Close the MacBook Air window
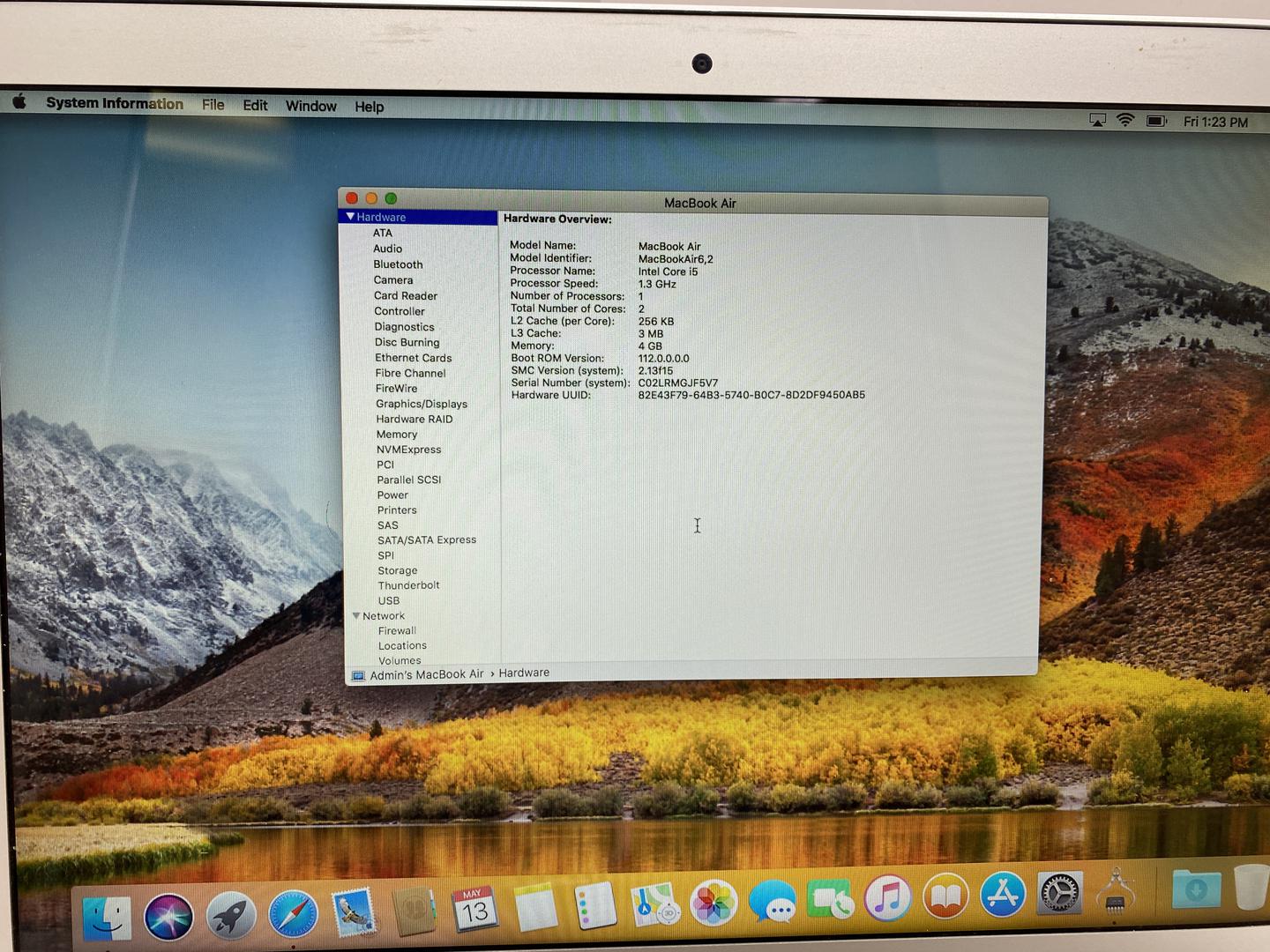Viewport: 1270px width, 952px height. [x=352, y=198]
